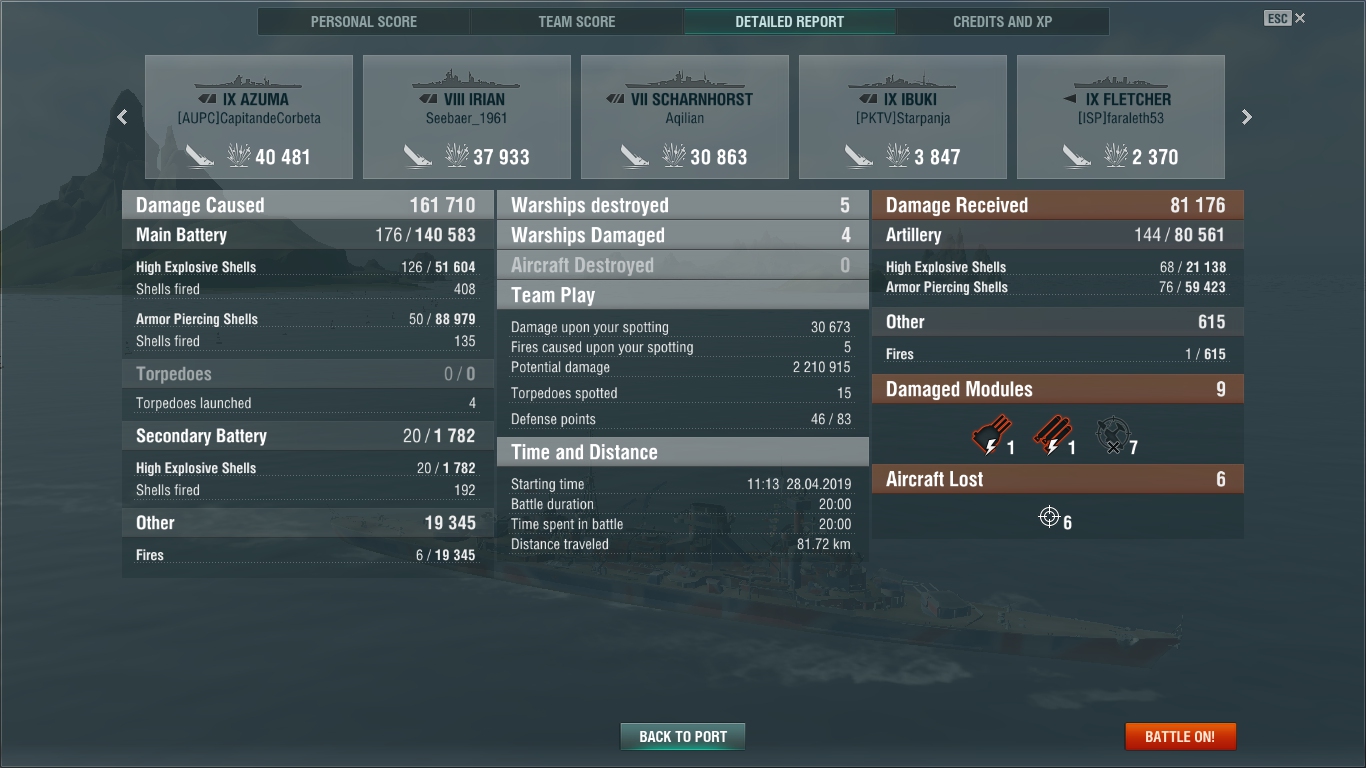Click the spotter aircraft lost crosshair icon
1366x768 pixels.
click(x=1049, y=517)
